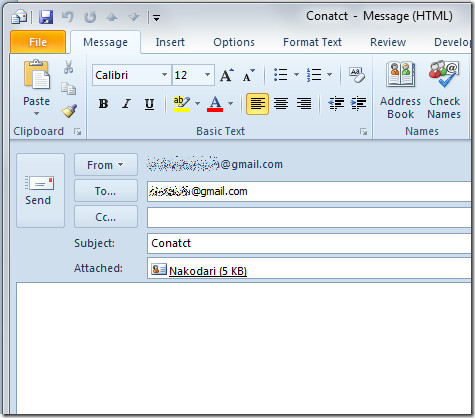The image size is (475, 418).
Task: Open Customize Quick Access Toolbar dropdown
Action: pyautogui.click(x=156, y=17)
